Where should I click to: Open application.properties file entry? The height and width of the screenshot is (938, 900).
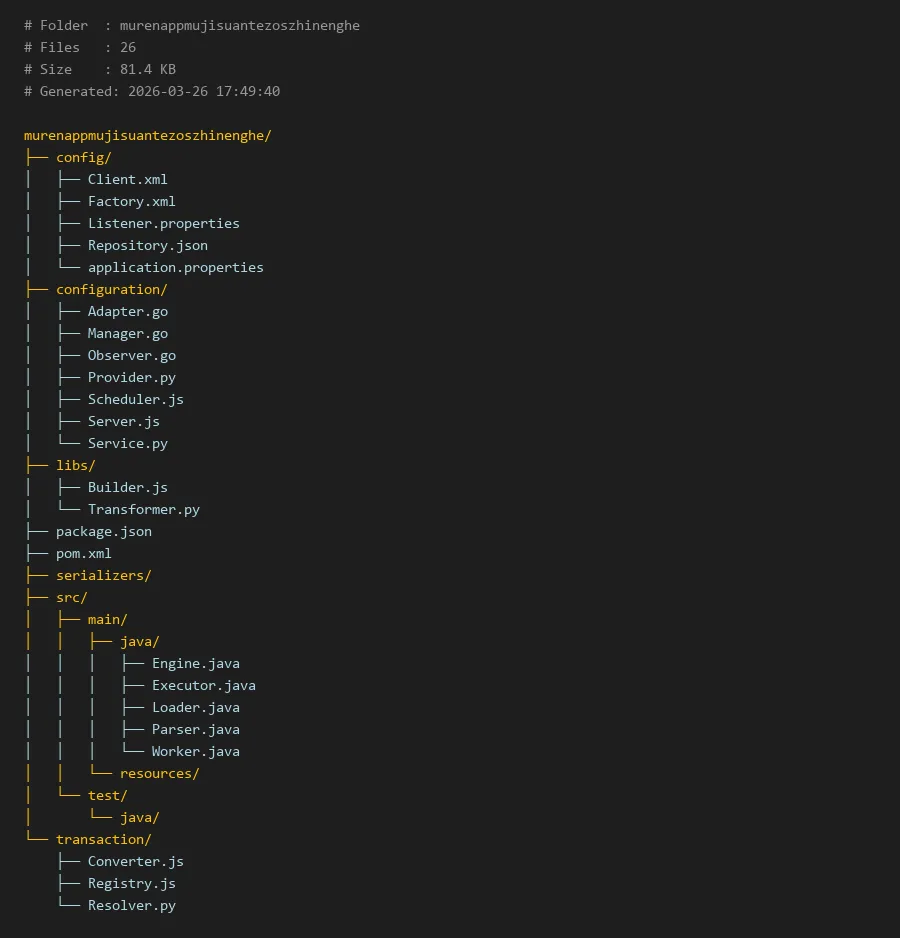pyautogui.click(x=175, y=267)
